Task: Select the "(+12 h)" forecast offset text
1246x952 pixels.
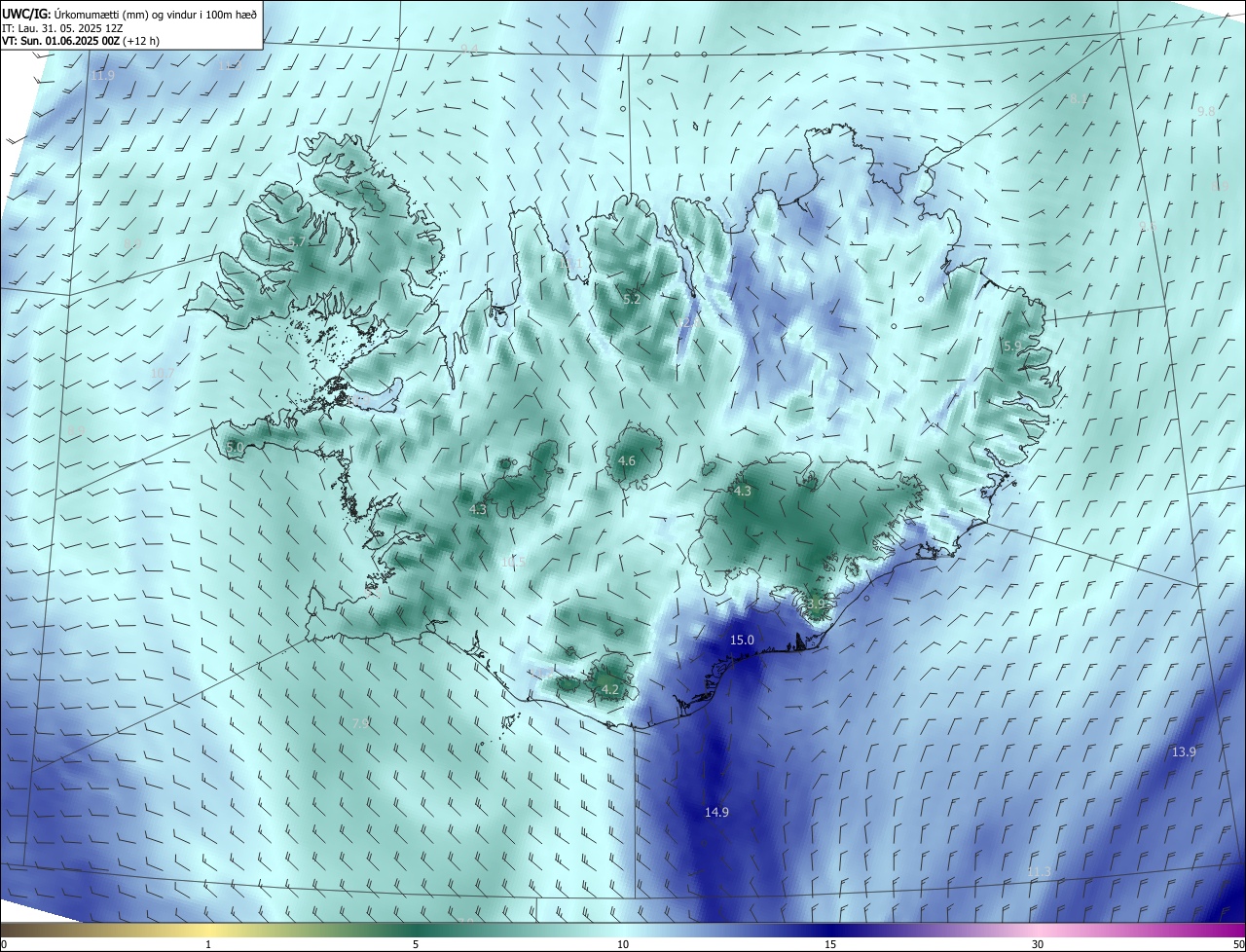Action: click(142, 41)
